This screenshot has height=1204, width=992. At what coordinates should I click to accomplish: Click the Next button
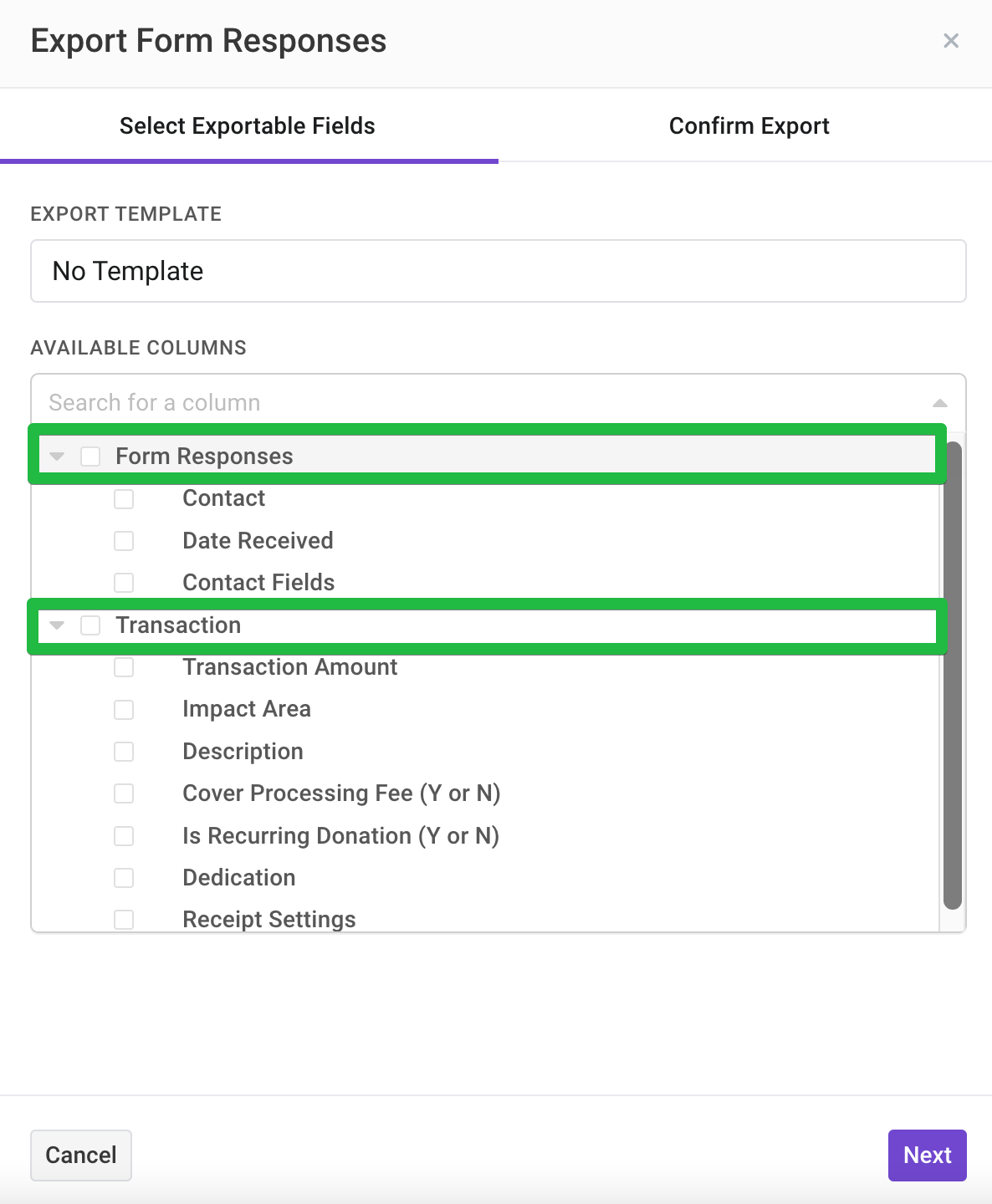[x=927, y=1156]
